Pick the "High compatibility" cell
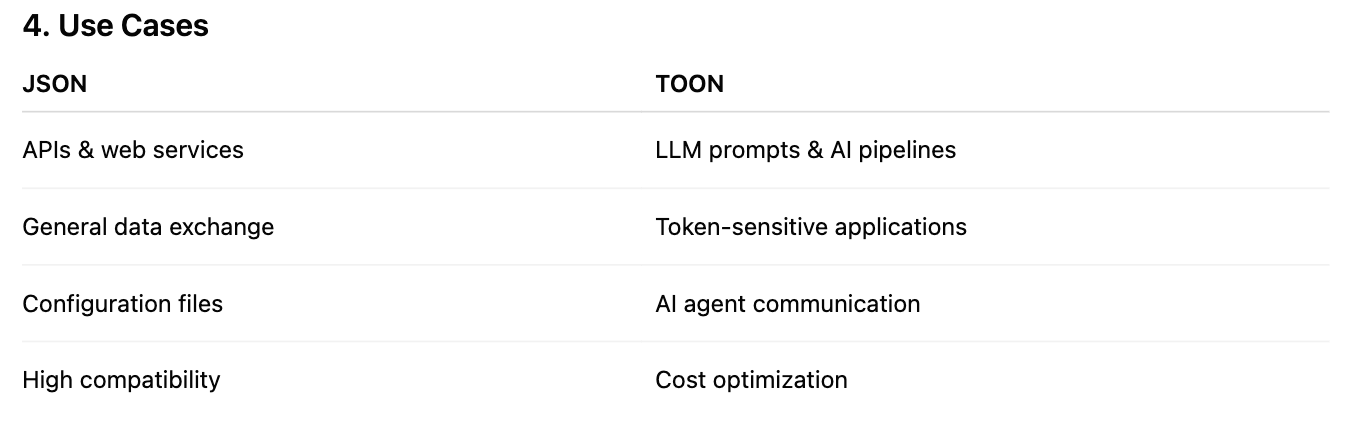 121,380
